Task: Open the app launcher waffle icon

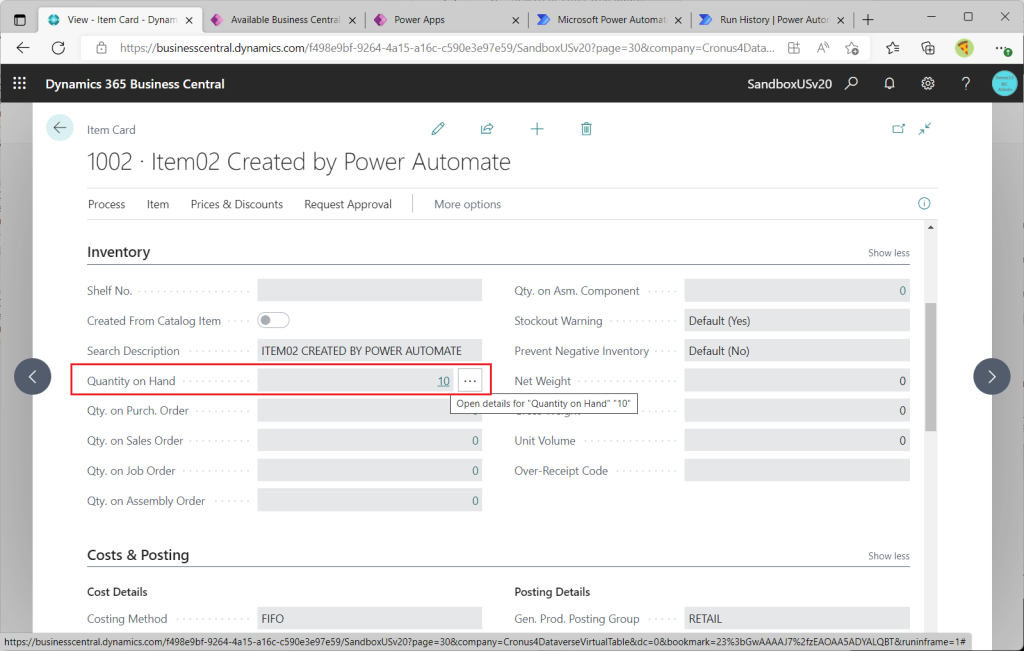Action: (x=20, y=84)
